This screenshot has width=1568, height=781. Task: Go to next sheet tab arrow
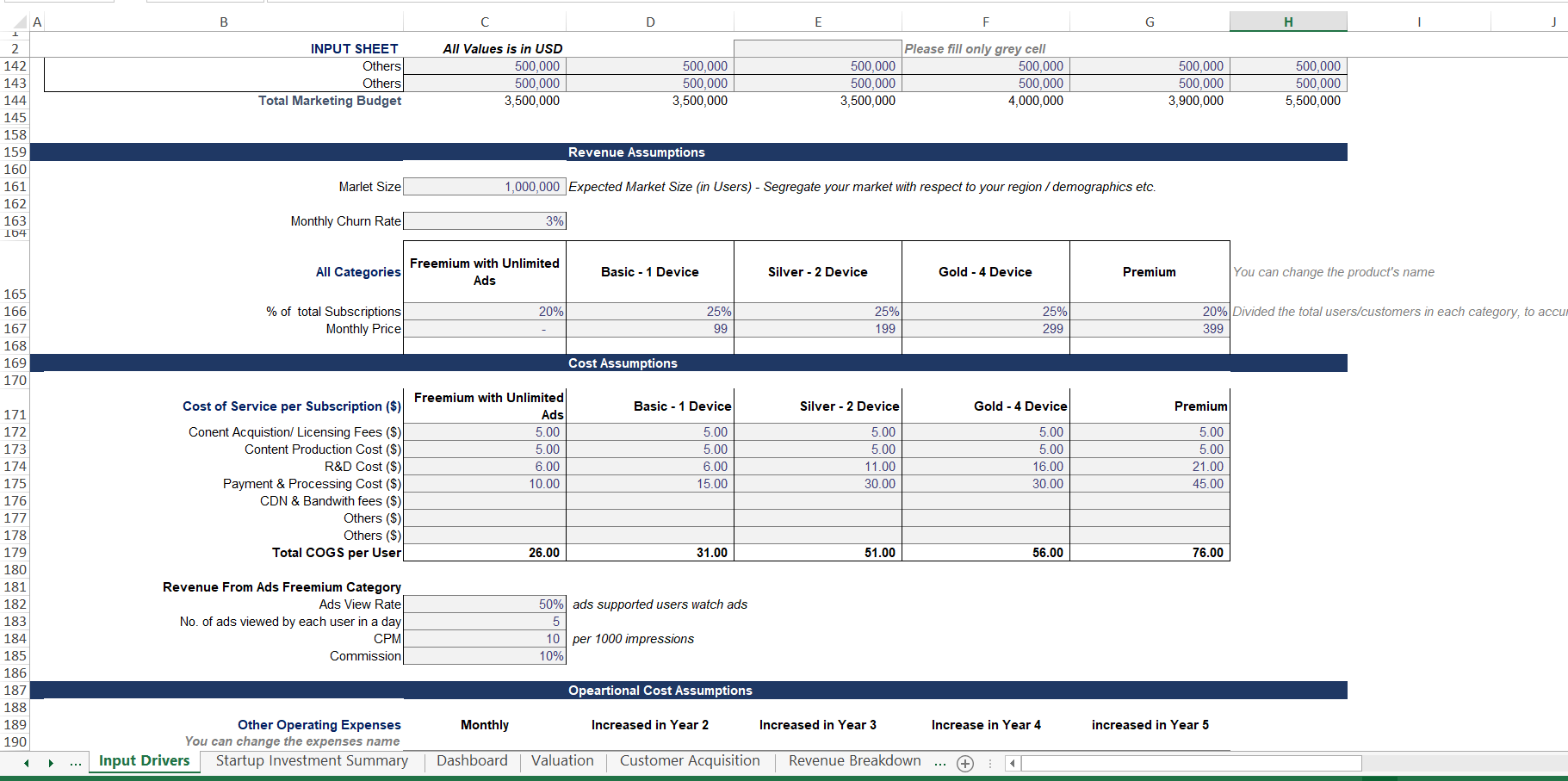[51, 763]
